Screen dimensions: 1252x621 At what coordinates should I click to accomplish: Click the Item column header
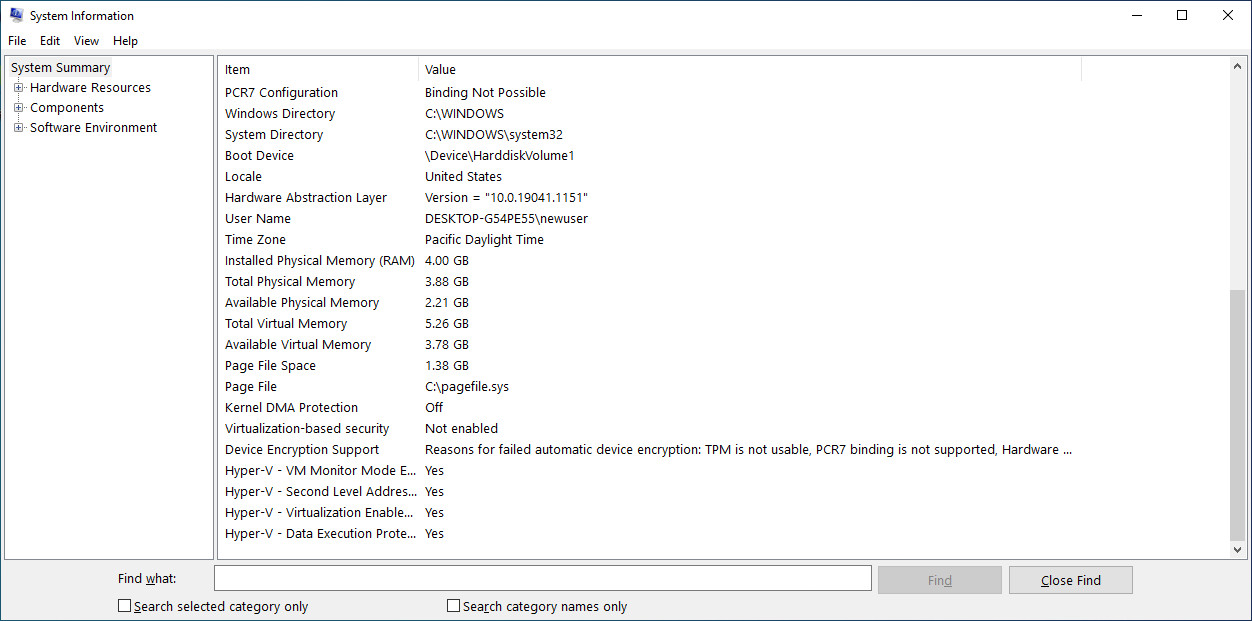(x=318, y=70)
